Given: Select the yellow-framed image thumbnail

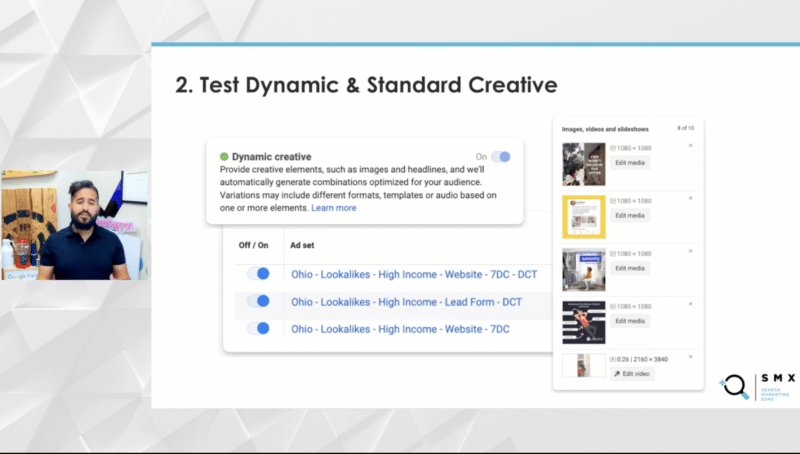Looking at the screenshot, I should pos(584,217).
